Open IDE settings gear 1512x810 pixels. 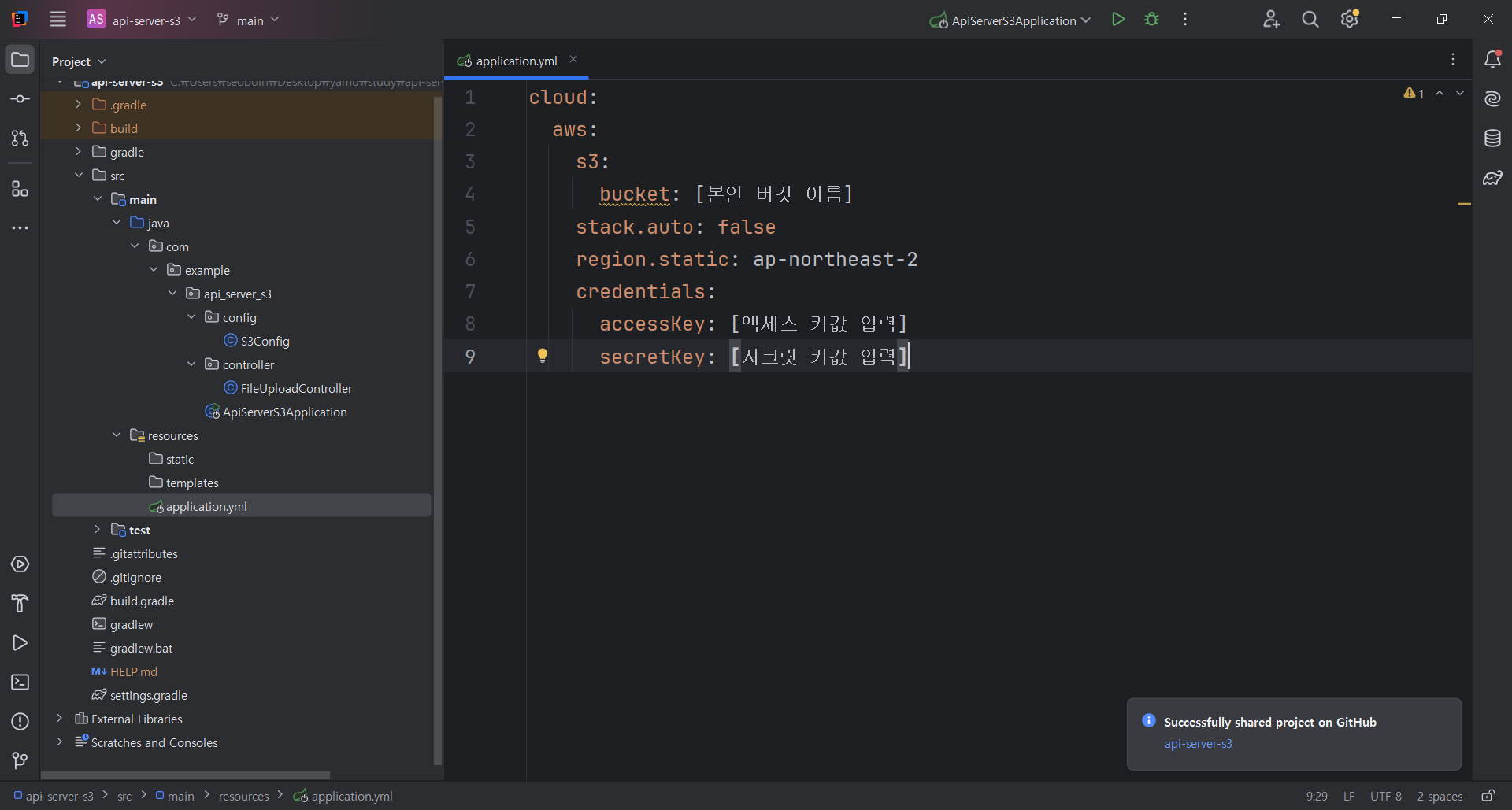coord(1350,20)
